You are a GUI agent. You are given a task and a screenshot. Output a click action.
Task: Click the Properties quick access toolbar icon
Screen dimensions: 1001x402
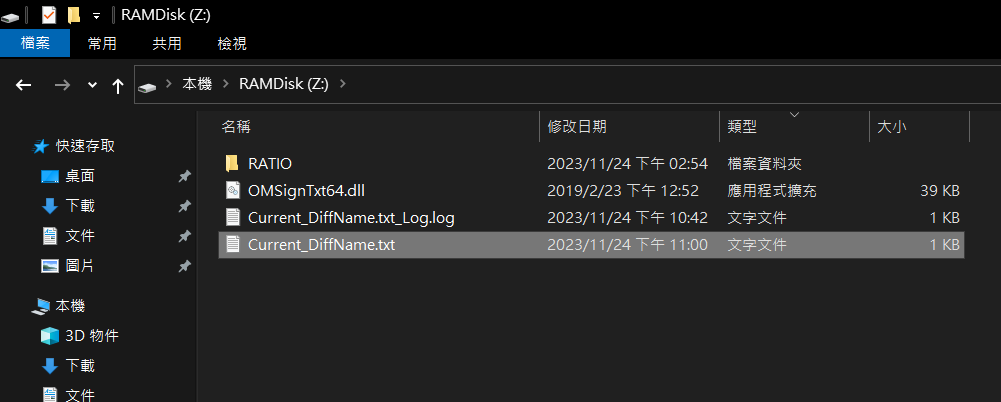tap(49, 15)
